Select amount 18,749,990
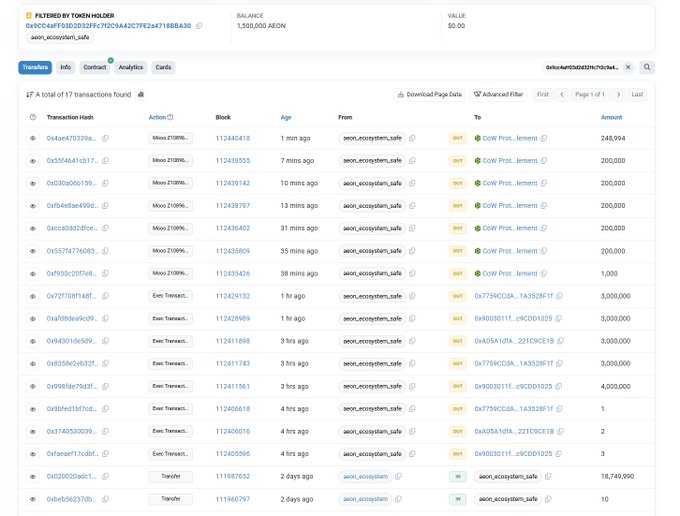Viewport: 680px width, 516px height. pyautogui.click(x=617, y=476)
